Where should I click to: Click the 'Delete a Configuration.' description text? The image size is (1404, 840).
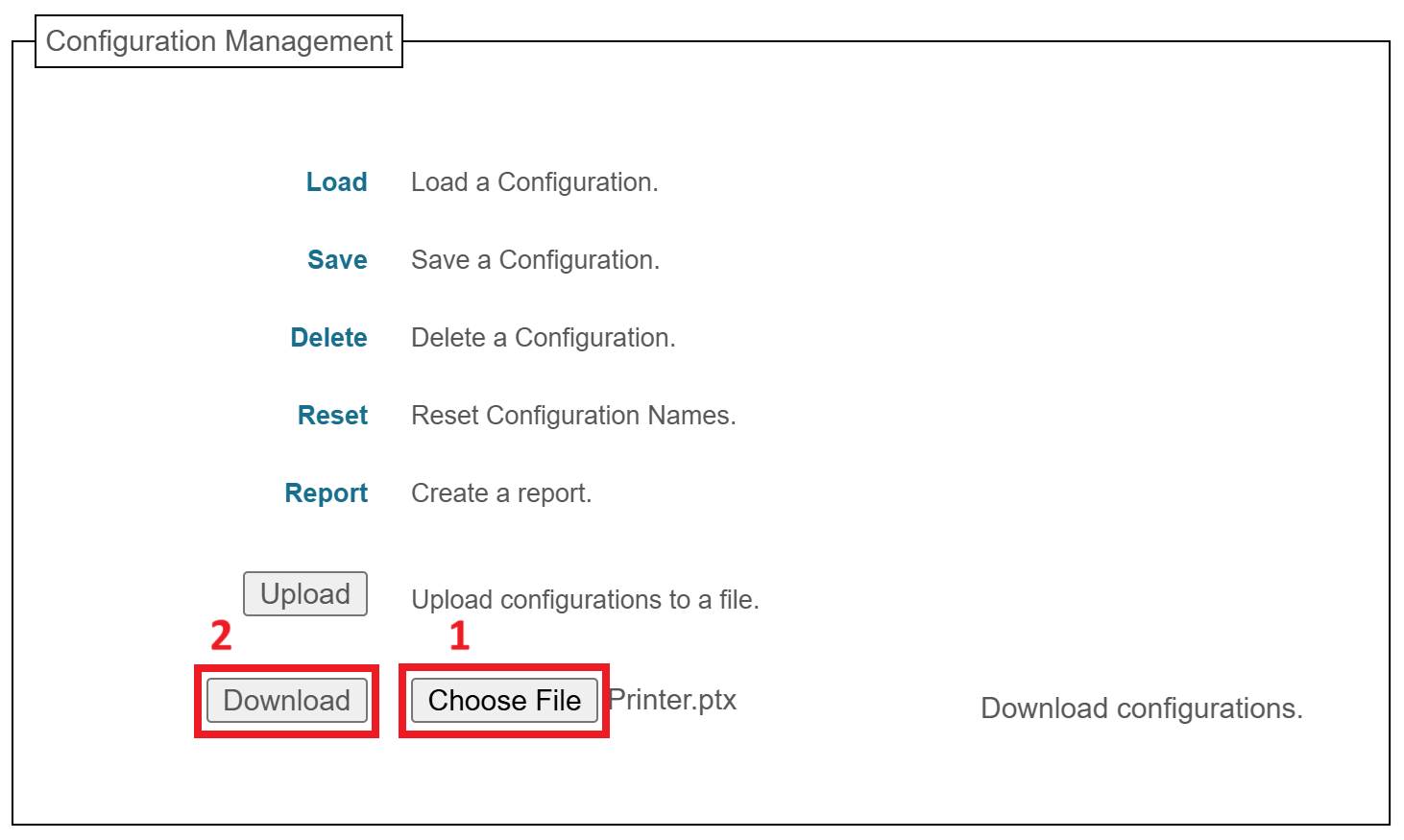(544, 338)
